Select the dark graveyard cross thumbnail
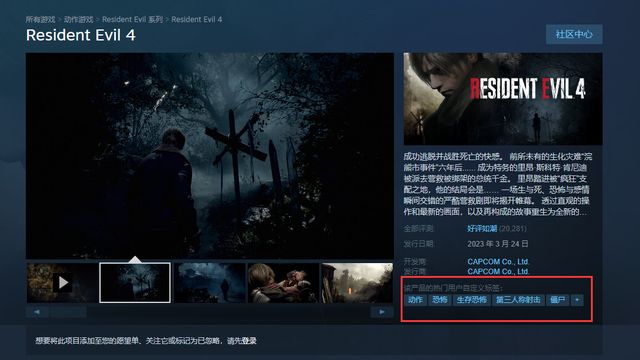Viewport: 640px width, 360px height. tap(135, 282)
